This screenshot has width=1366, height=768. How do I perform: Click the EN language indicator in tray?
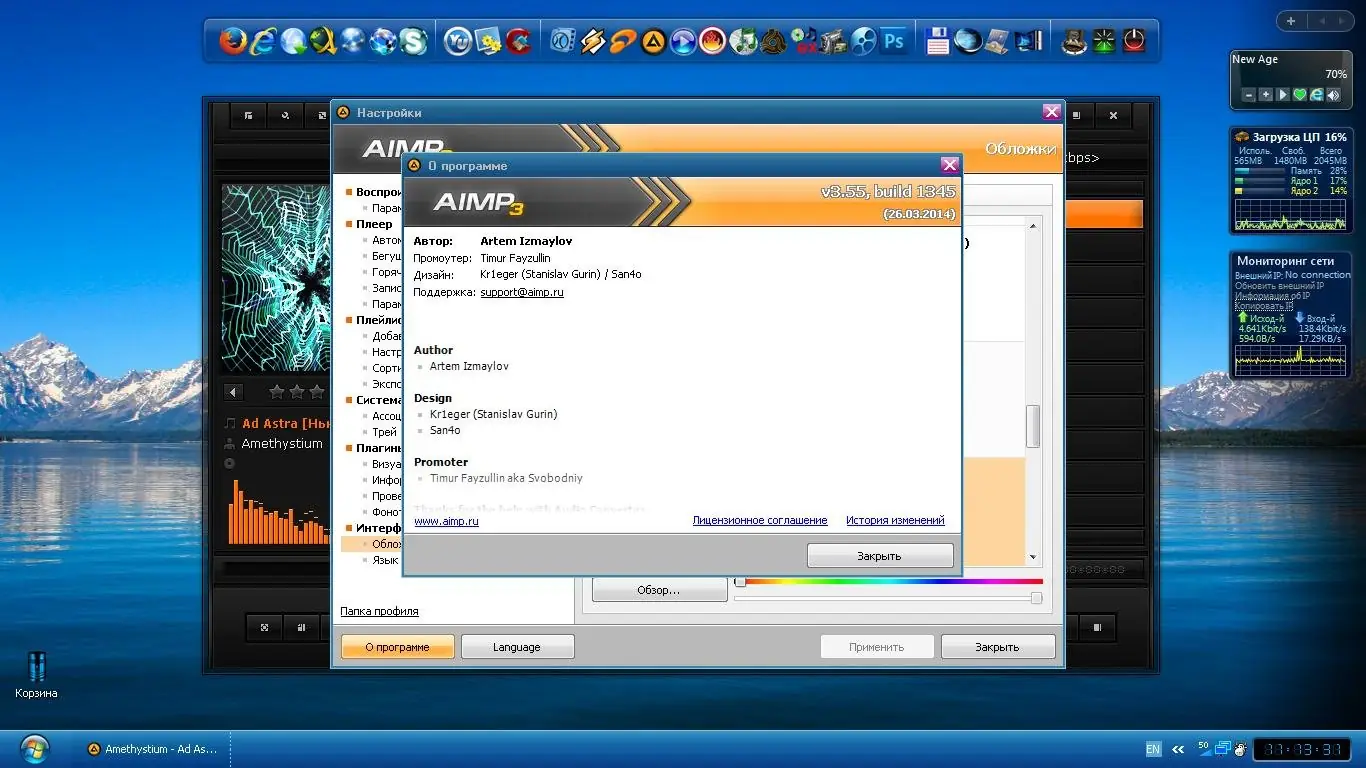(x=1153, y=749)
